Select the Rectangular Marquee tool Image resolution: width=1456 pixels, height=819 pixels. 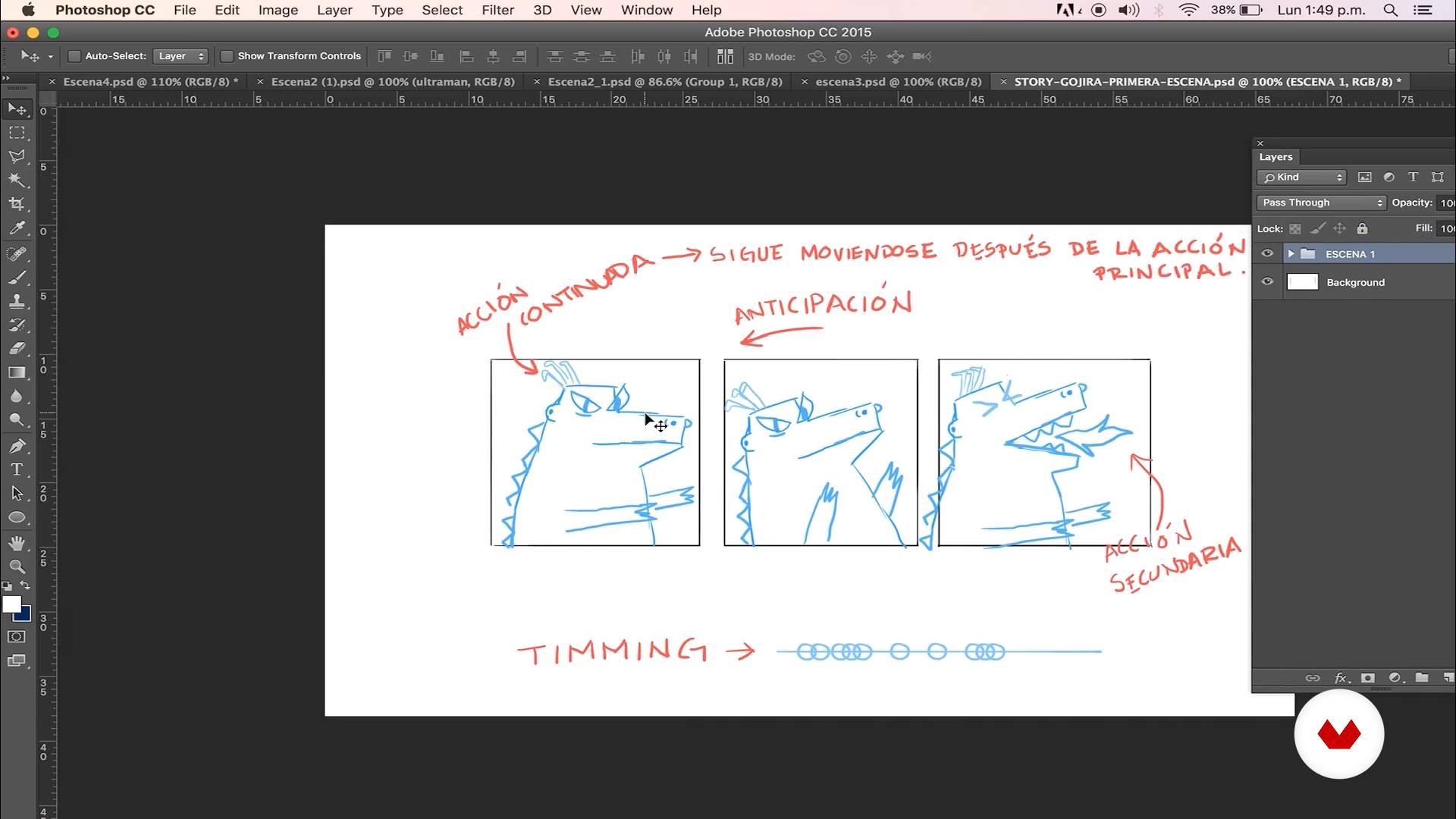click(17, 133)
